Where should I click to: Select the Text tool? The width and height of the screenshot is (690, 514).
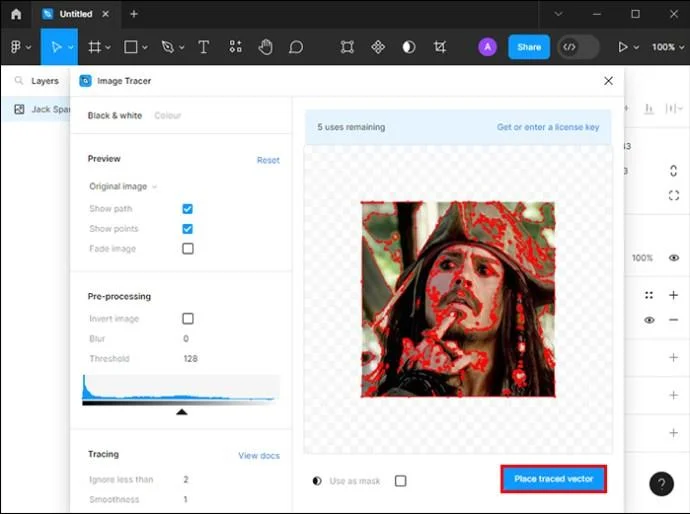203,47
